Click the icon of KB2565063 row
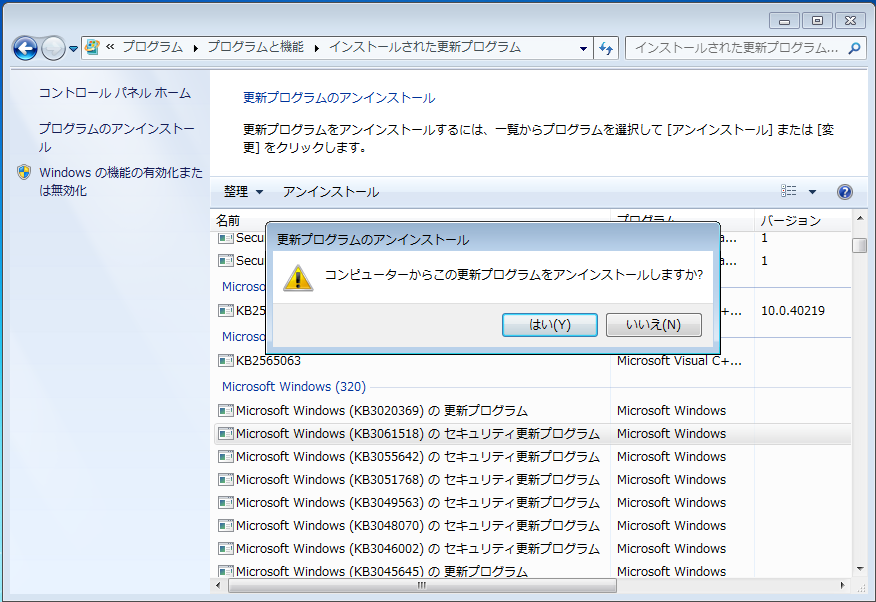This screenshot has width=876, height=602. pyautogui.click(x=226, y=361)
